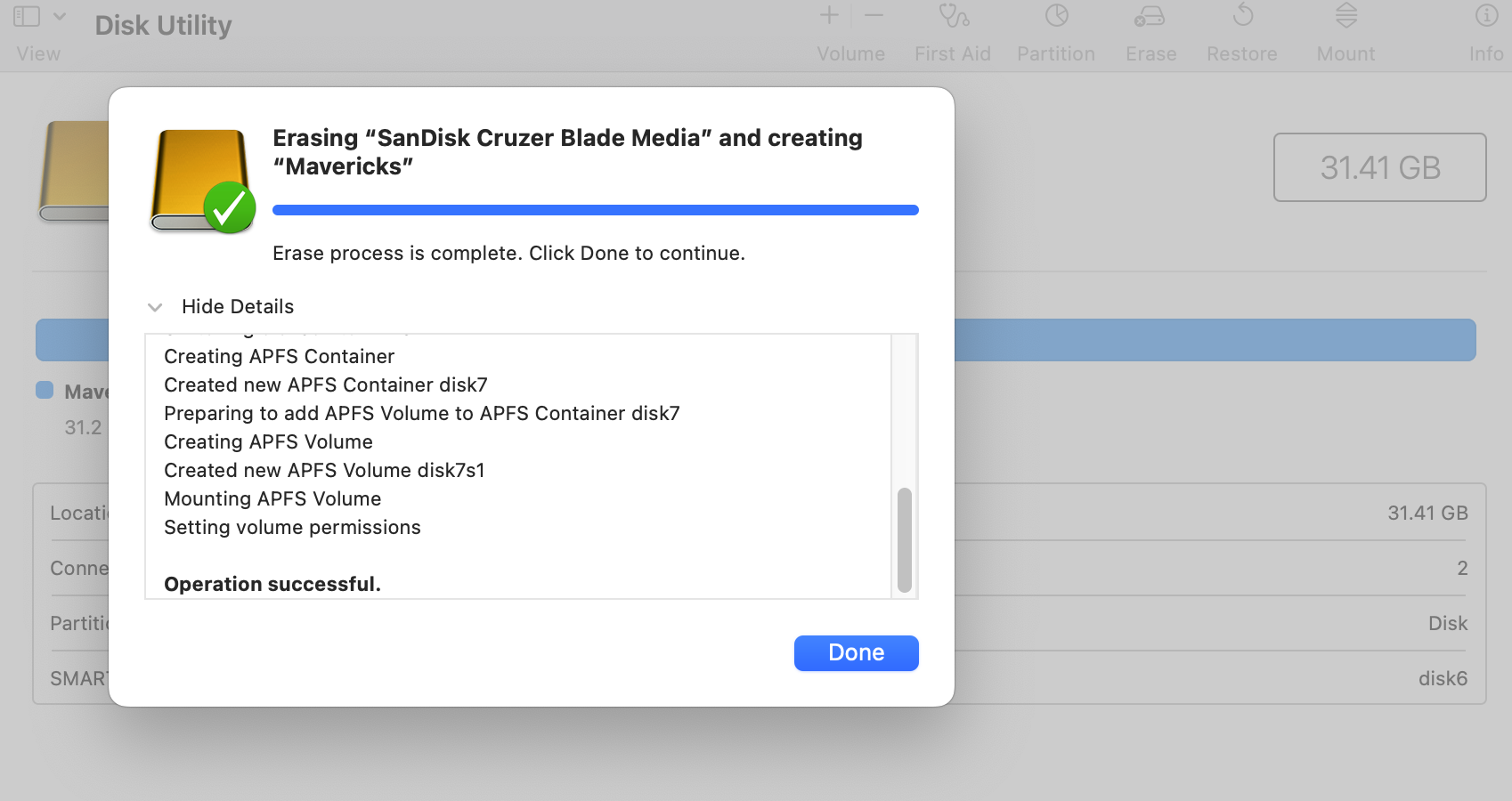This screenshot has width=1512, height=801.
Task: Click the Mount label in toolbar
Action: click(1345, 53)
